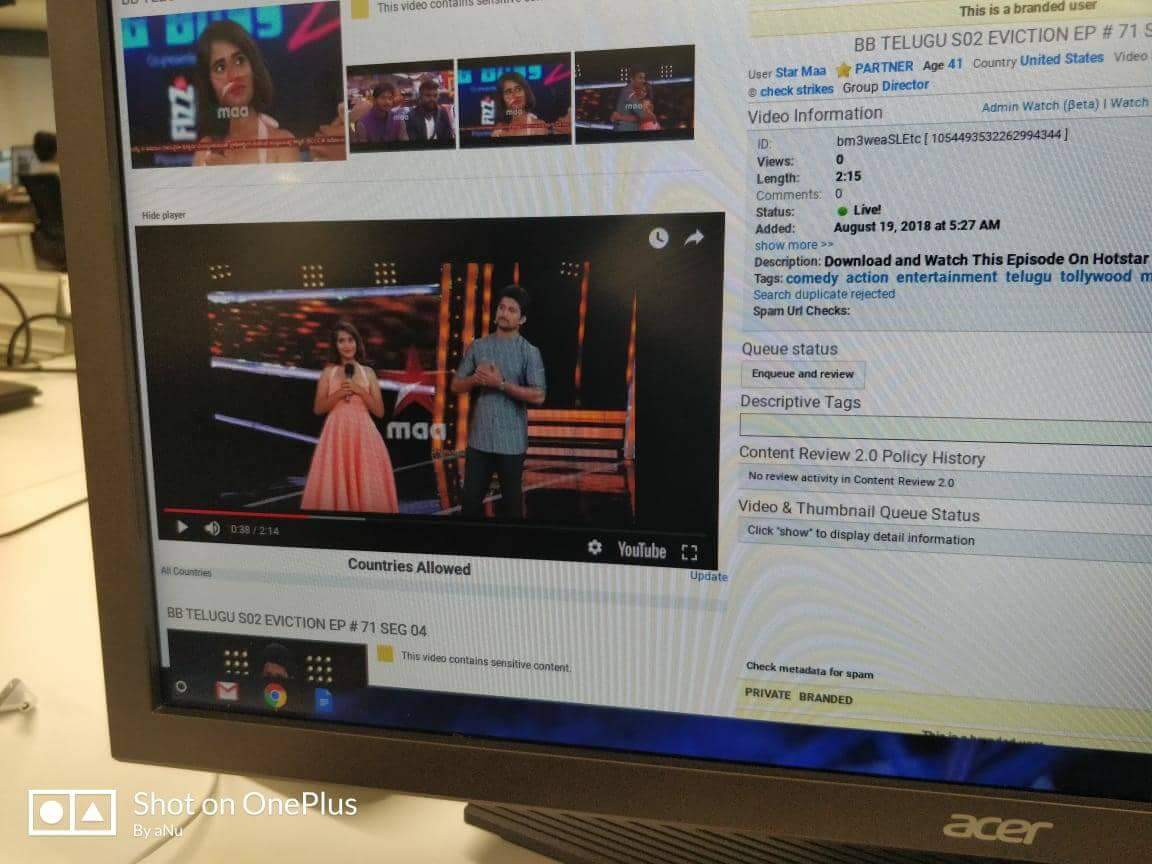Open the player settings gear icon
Viewport: 1152px width, 864px height.
(594, 547)
